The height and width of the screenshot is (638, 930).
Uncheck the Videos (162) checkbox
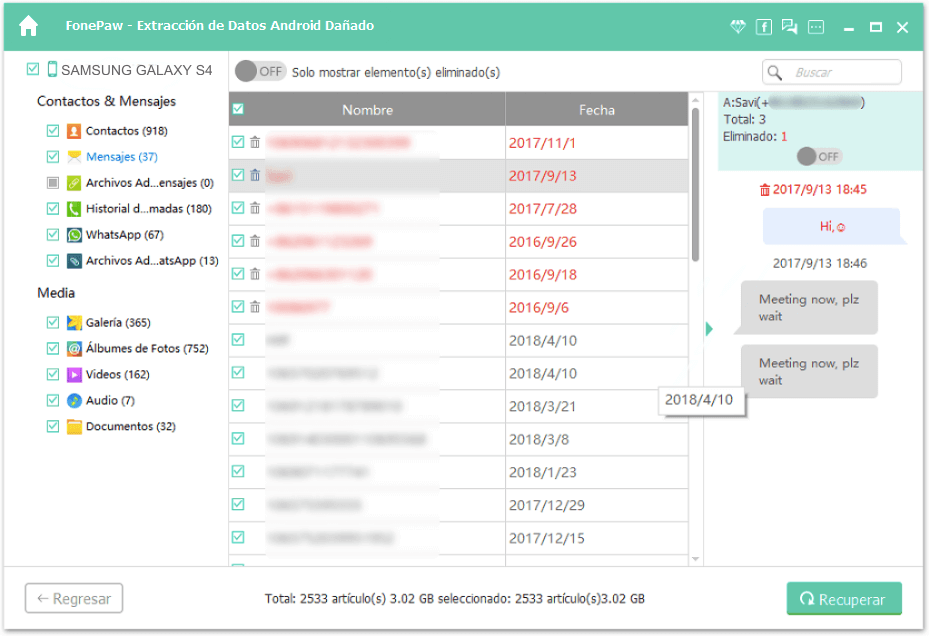tap(53, 375)
